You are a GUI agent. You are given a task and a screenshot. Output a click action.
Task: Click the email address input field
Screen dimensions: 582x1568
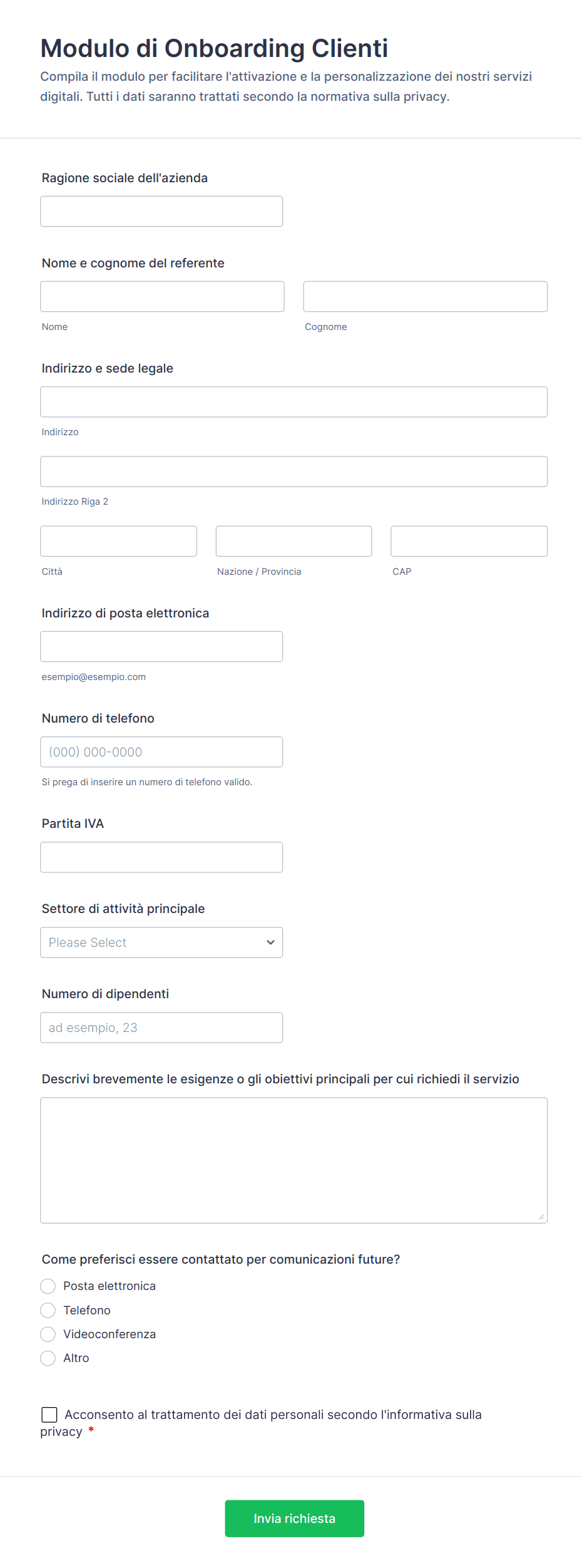point(161,647)
